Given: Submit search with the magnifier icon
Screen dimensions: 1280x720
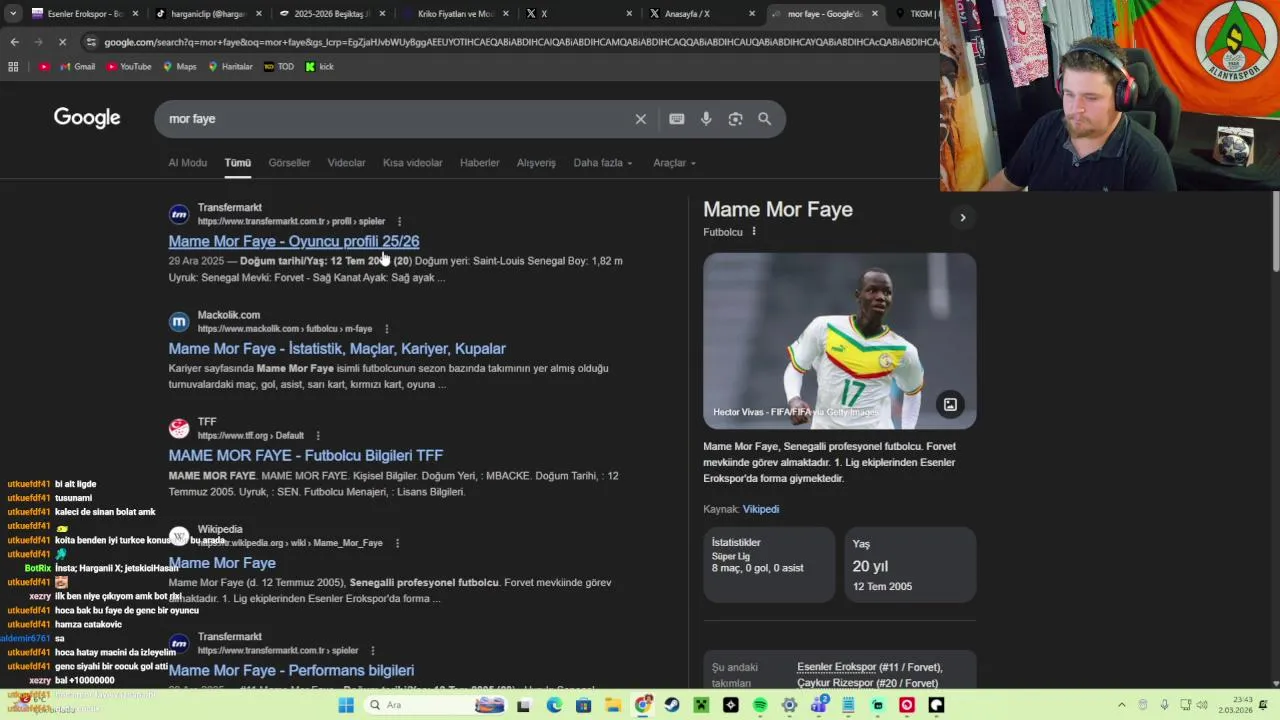Looking at the screenshot, I should click(x=765, y=119).
